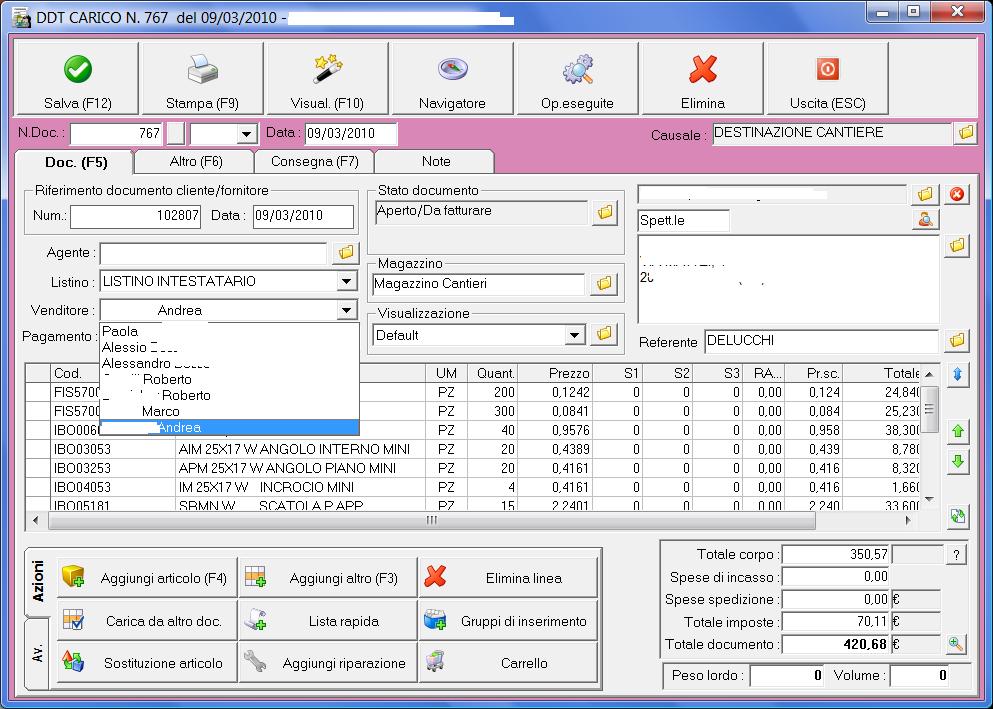Click magnifier next to Totale documento
The width and height of the screenshot is (993, 709).
(956, 645)
